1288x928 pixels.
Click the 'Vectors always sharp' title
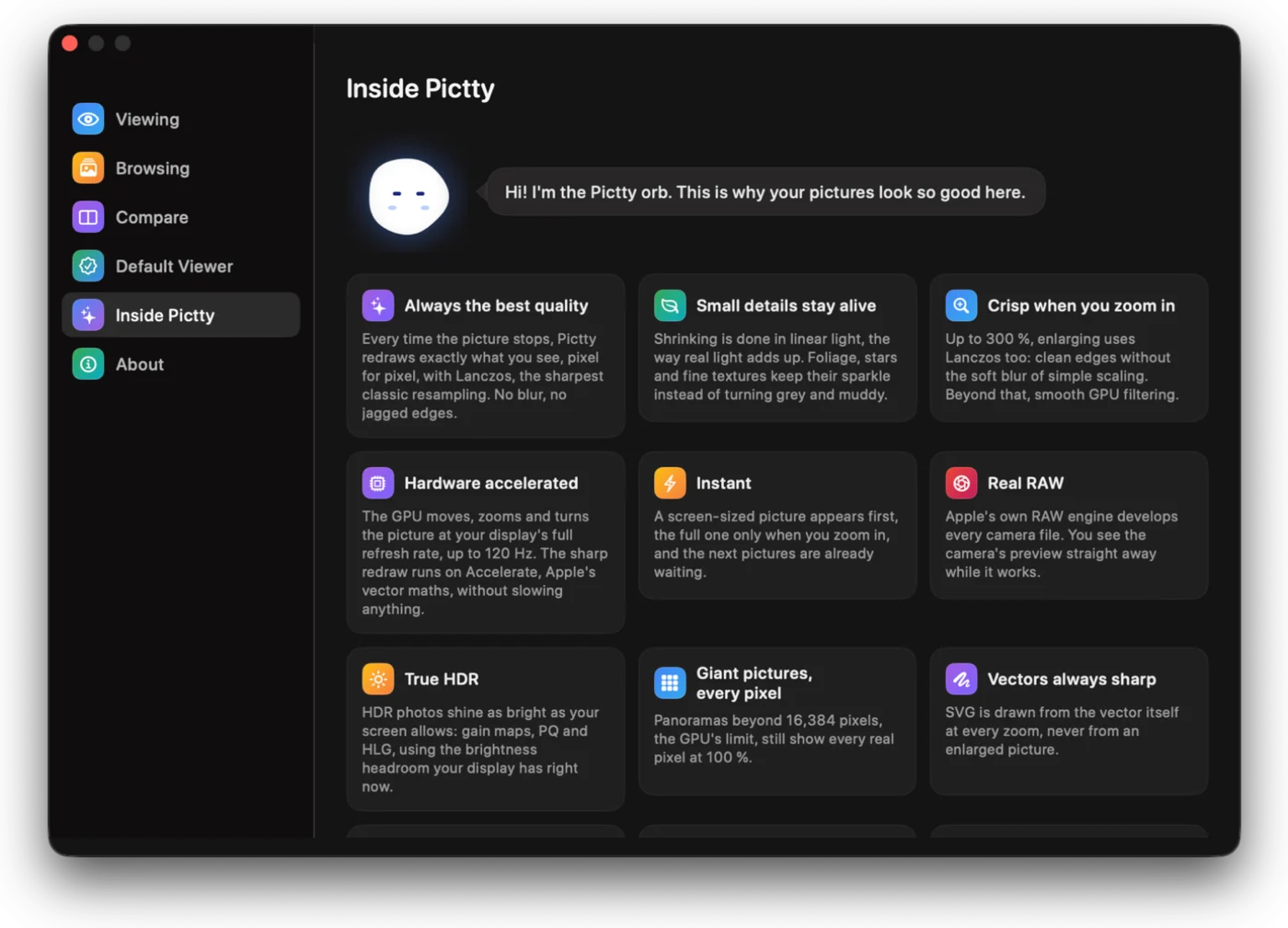pos(1072,679)
